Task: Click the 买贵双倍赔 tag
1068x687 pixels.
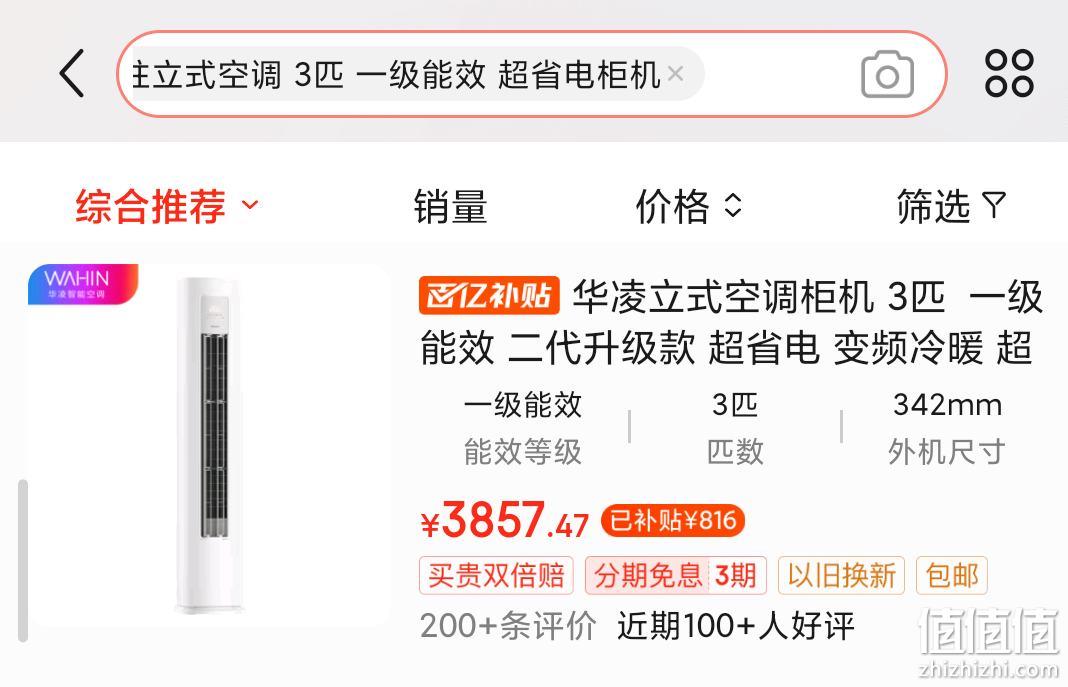Action: (x=496, y=575)
